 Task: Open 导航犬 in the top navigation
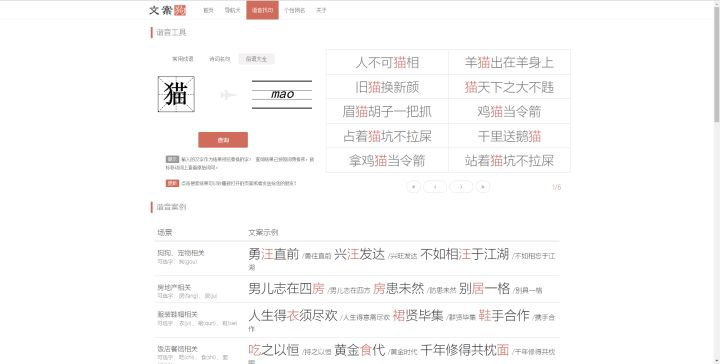coord(232,10)
